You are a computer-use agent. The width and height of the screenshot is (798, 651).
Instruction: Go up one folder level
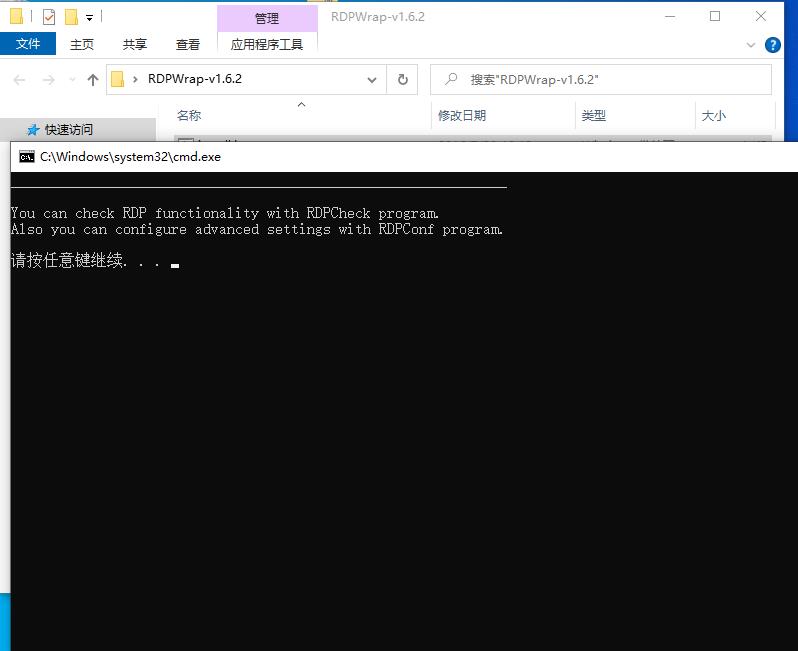tap(93, 80)
